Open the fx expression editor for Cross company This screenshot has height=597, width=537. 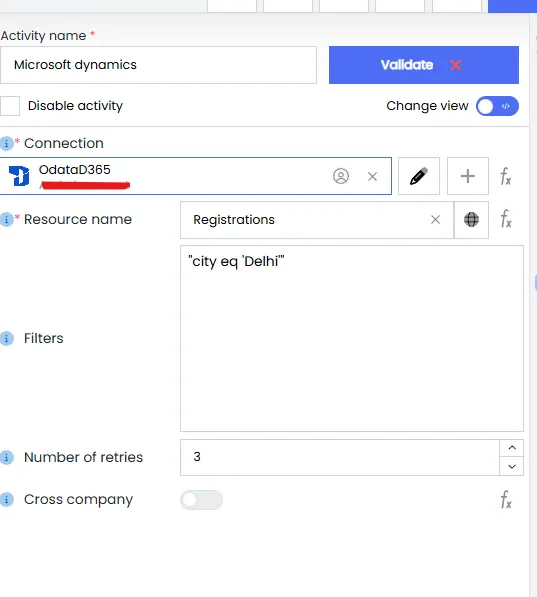pos(506,500)
